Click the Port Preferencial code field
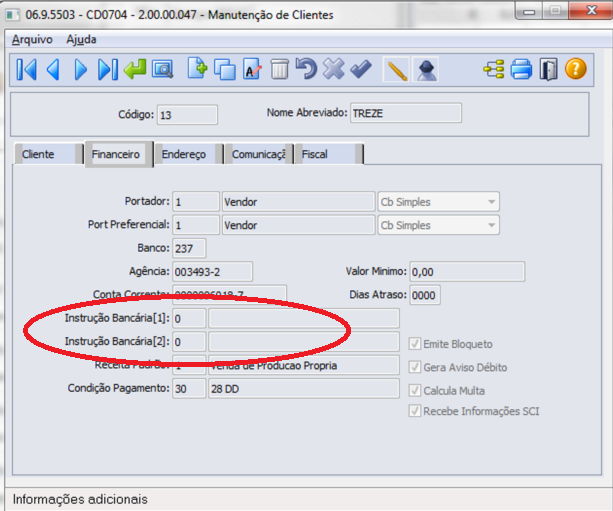613x511 pixels. pos(196,225)
